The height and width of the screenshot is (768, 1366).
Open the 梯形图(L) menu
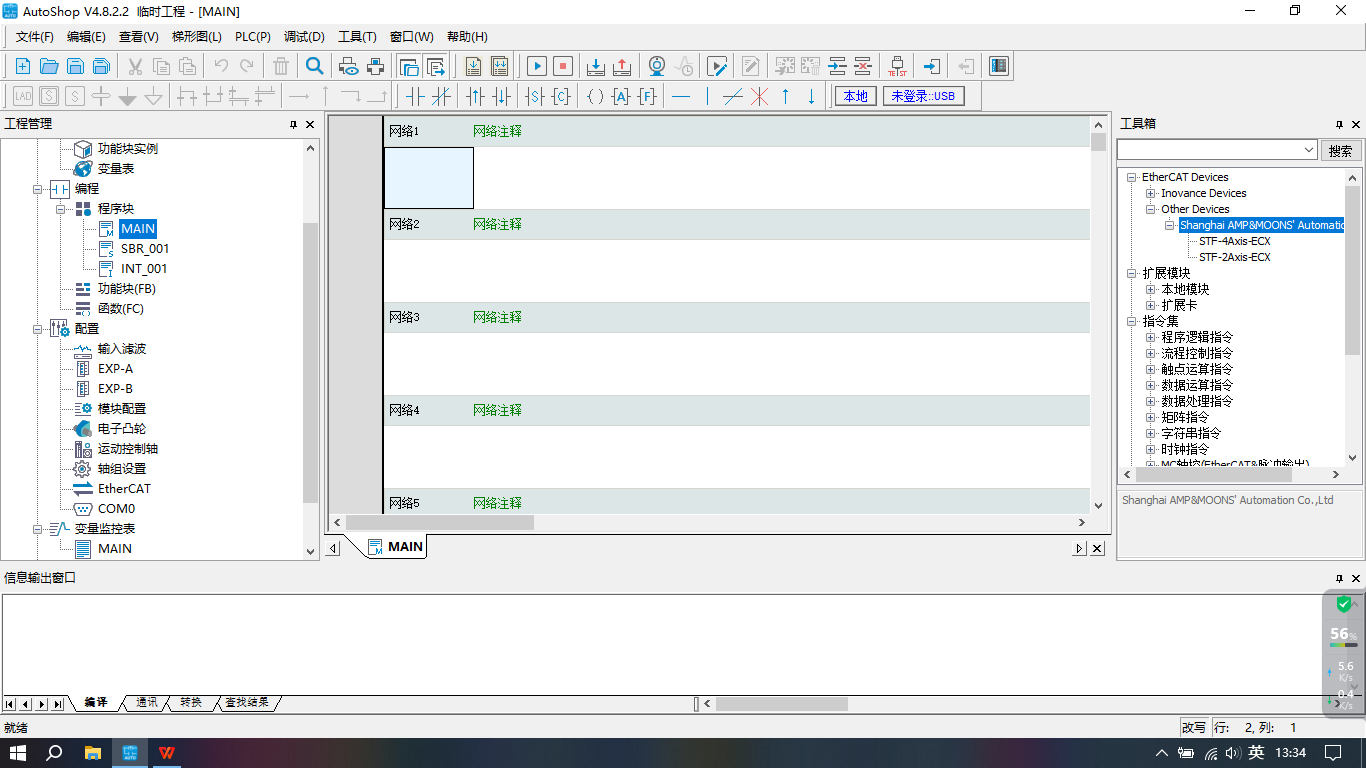point(197,37)
